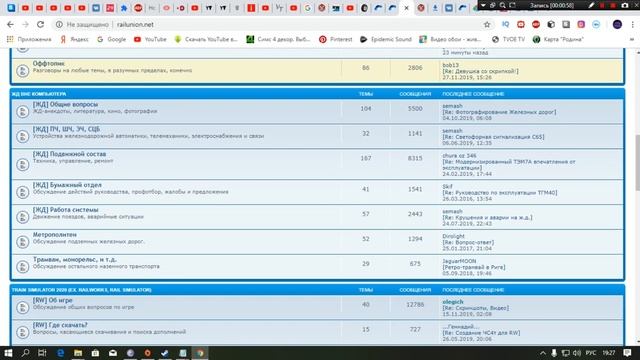Click the recorder camera snapshot icon
Image resolution: width=640 pixels, height=360 pixels.
click(x=625, y=5)
